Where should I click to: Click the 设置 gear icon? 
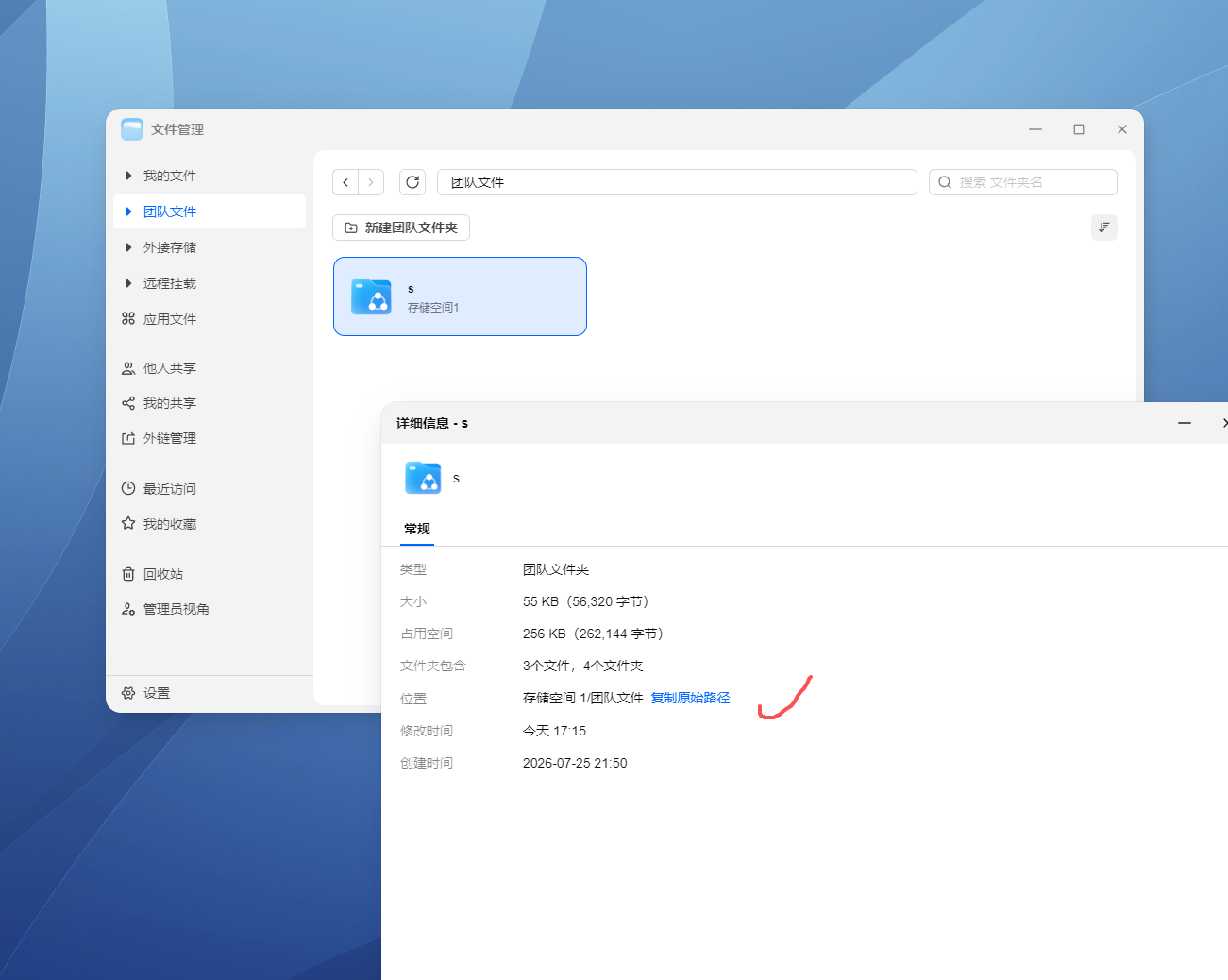128,693
